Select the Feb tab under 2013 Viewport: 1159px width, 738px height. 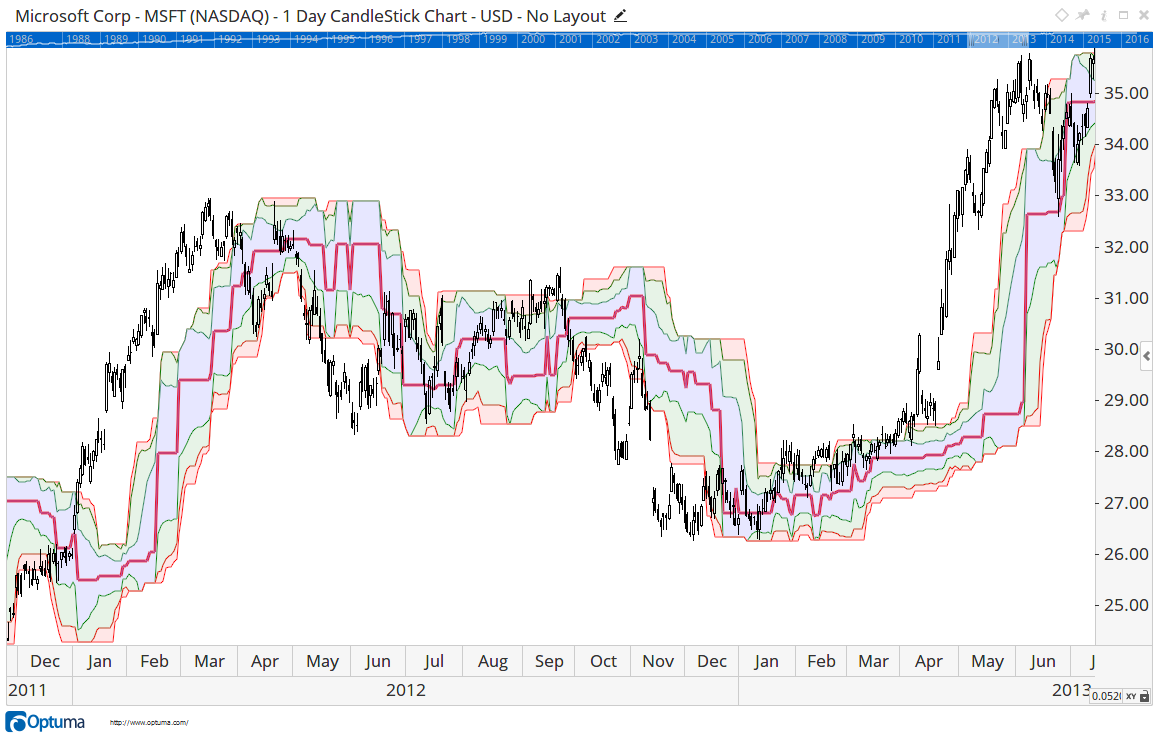tap(821, 661)
